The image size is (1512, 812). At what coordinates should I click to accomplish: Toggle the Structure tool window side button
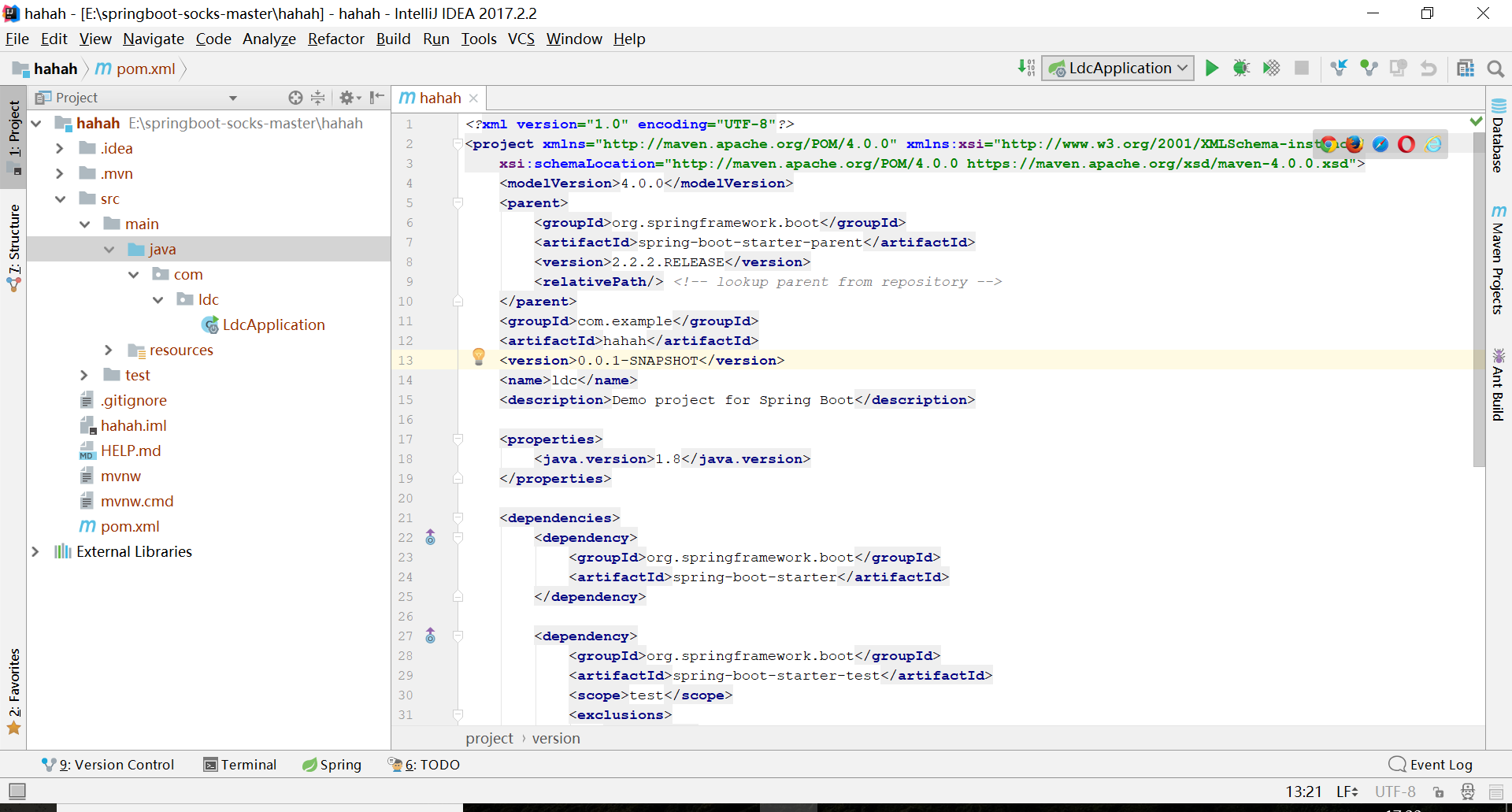[13, 247]
